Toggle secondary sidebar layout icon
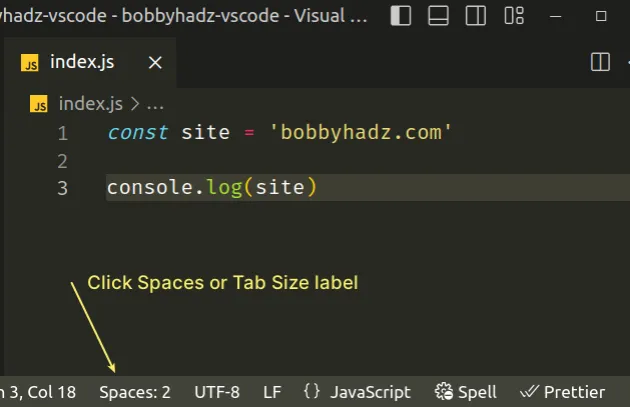The width and height of the screenshot is (630, 407). (x=476, y=16)
